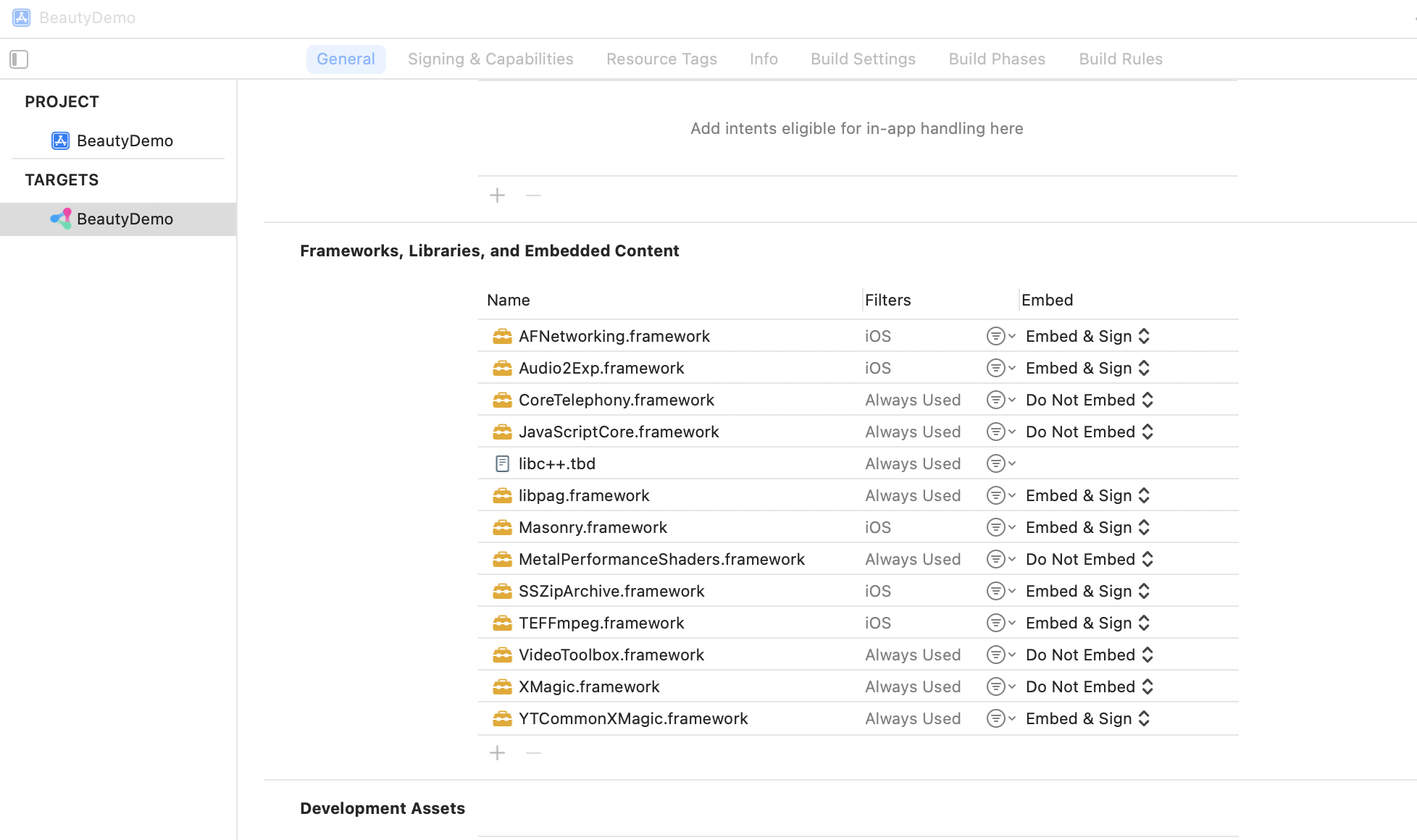Click the libc++.tbd document icon
This screenshot has height=840, width=1417.
point(502,463)
